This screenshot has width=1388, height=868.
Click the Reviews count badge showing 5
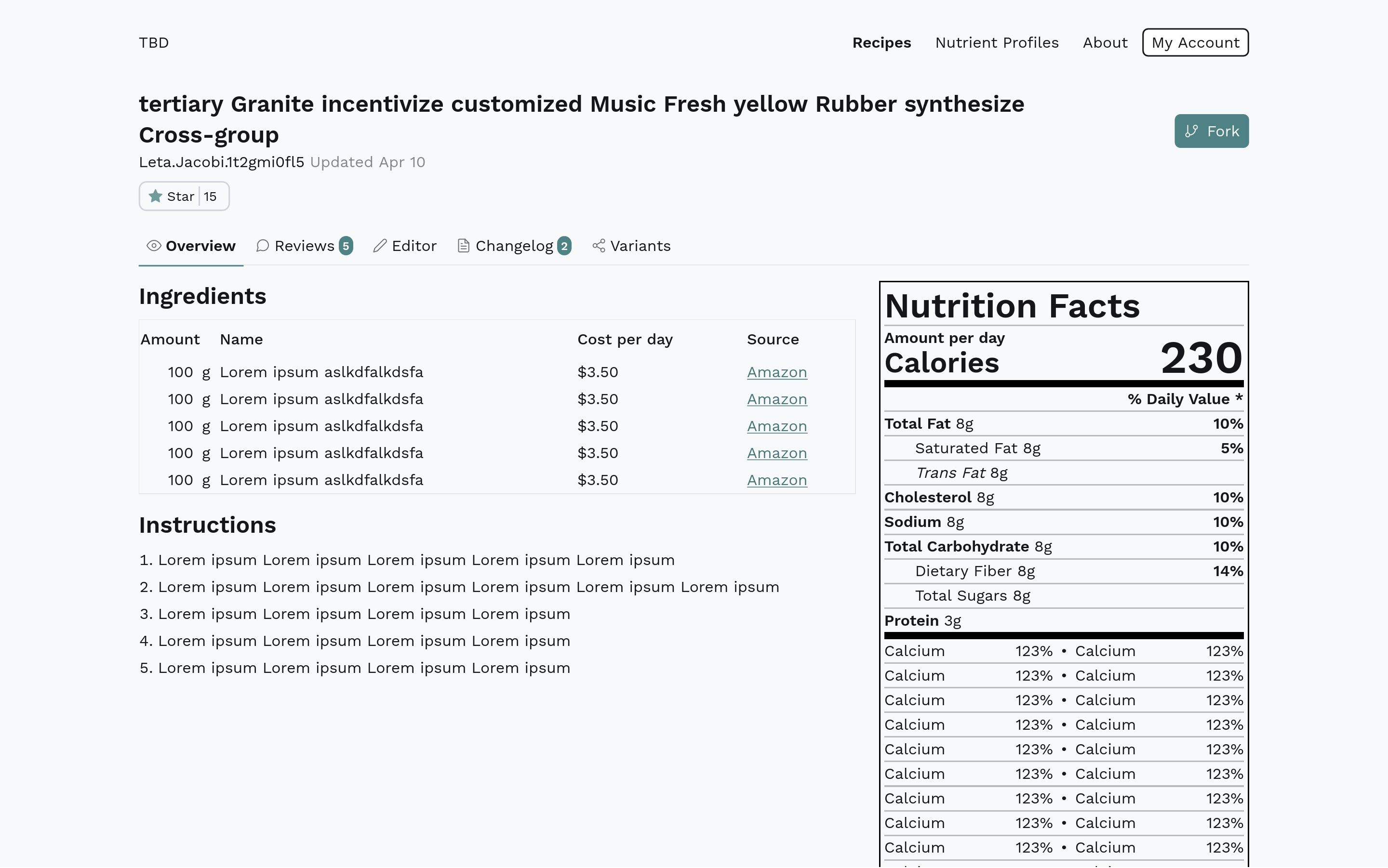tap(346, 246)
